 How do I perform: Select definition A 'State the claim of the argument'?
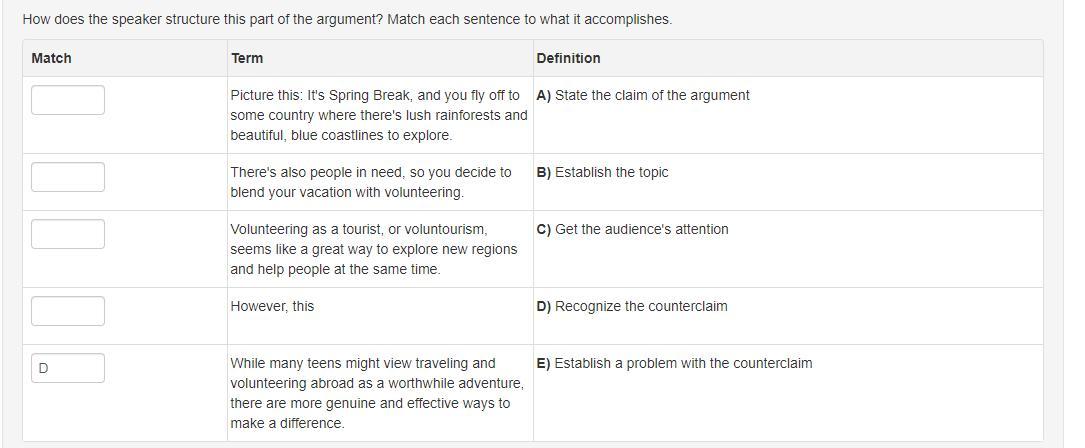tap(643, 95)
